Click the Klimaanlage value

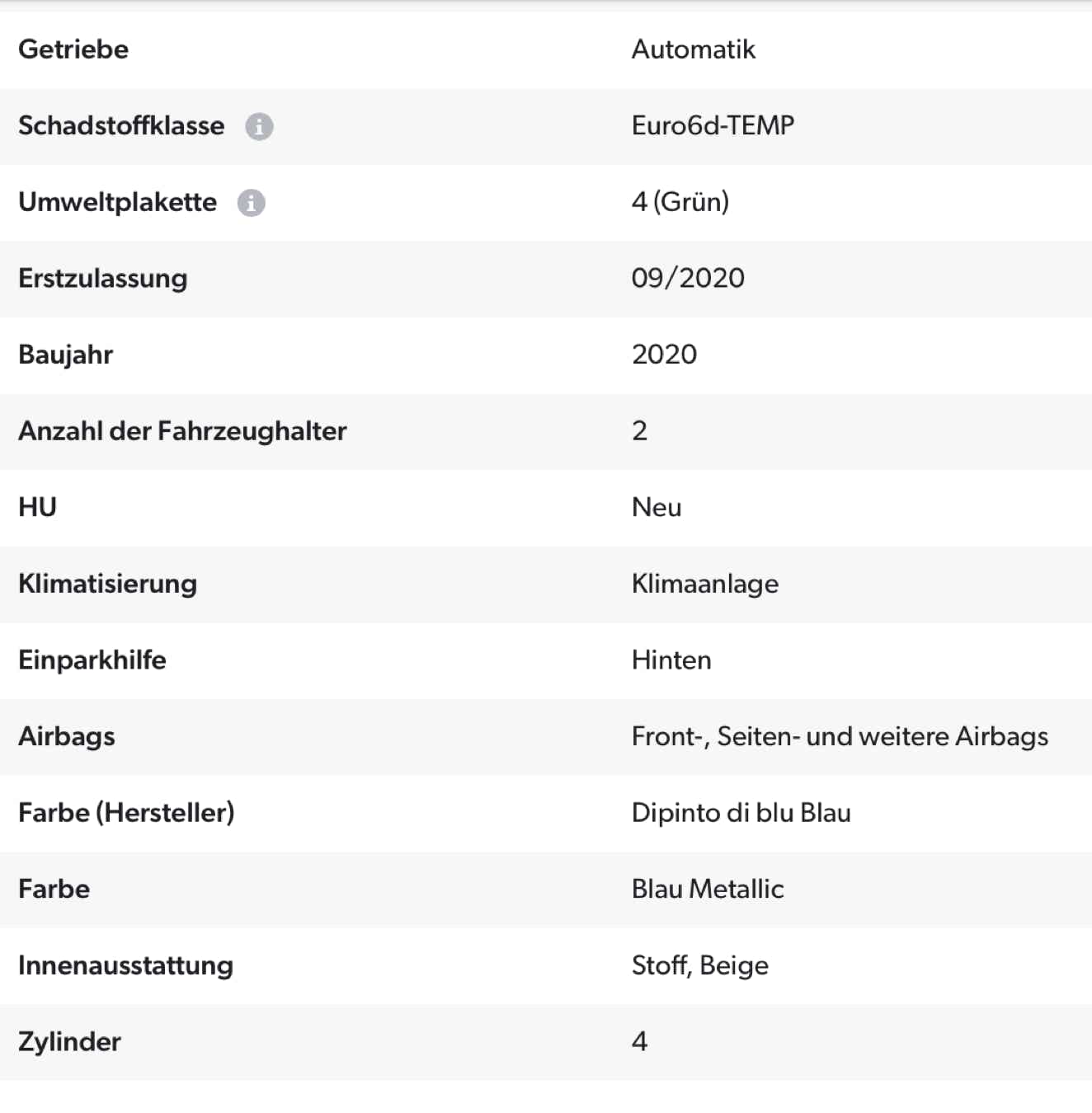coord(704,584)
